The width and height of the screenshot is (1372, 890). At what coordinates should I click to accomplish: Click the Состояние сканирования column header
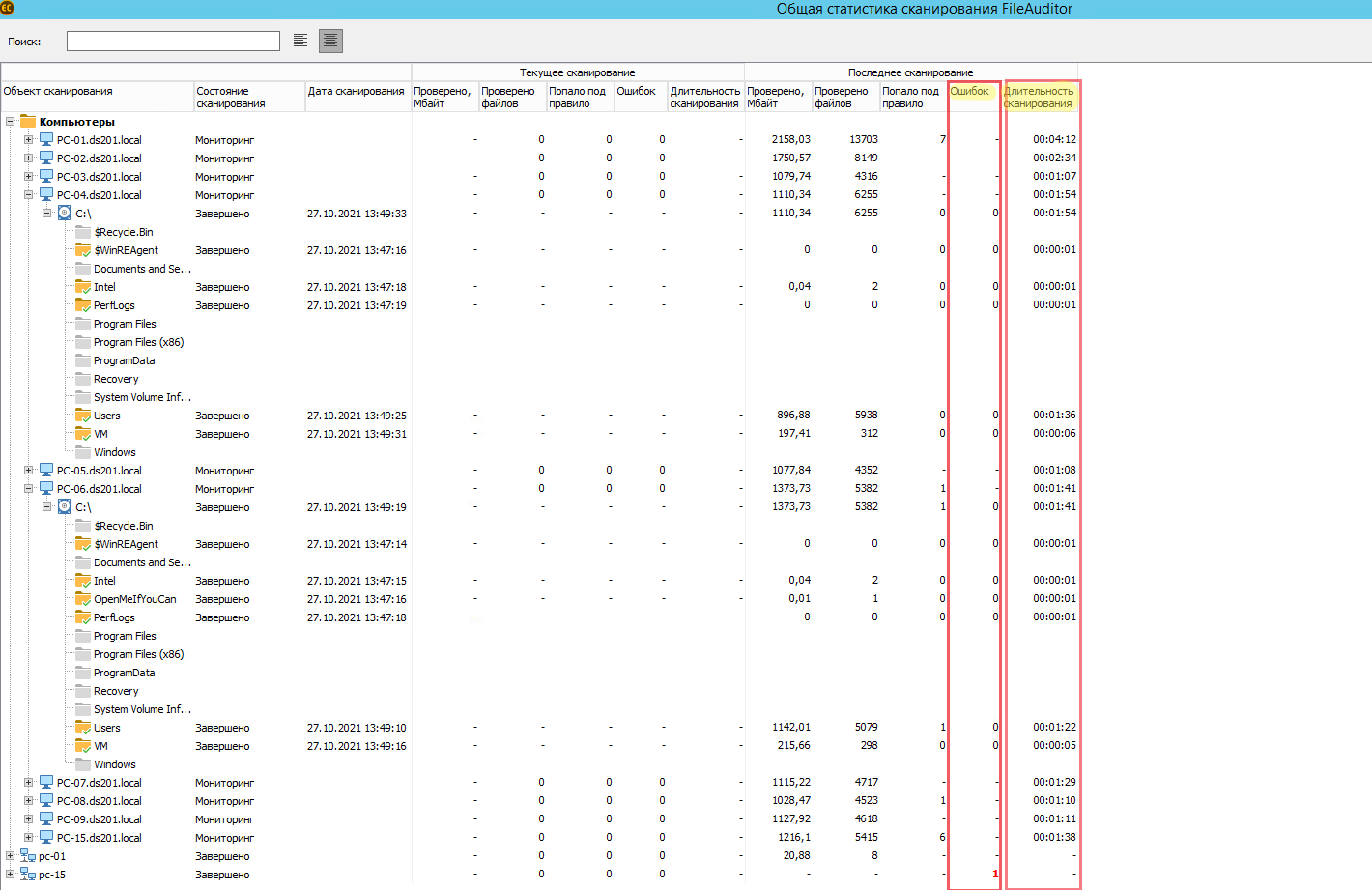point(249,97)
